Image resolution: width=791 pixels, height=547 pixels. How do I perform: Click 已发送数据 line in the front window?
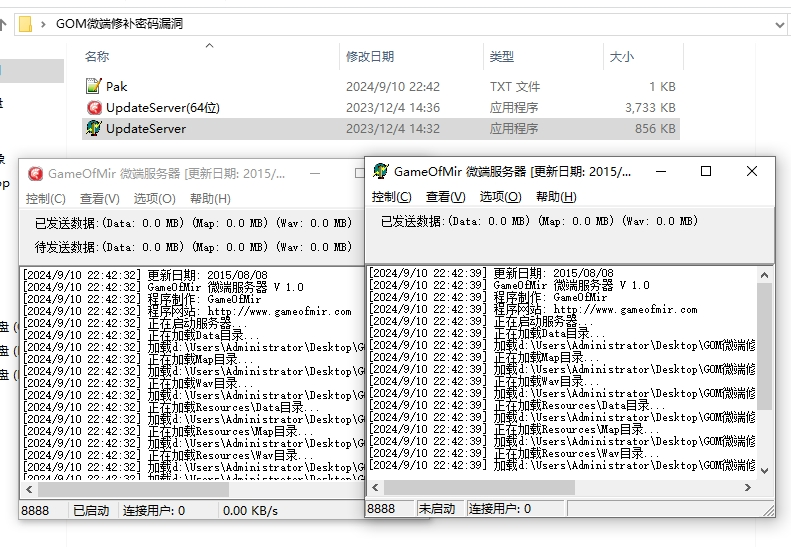539,221
